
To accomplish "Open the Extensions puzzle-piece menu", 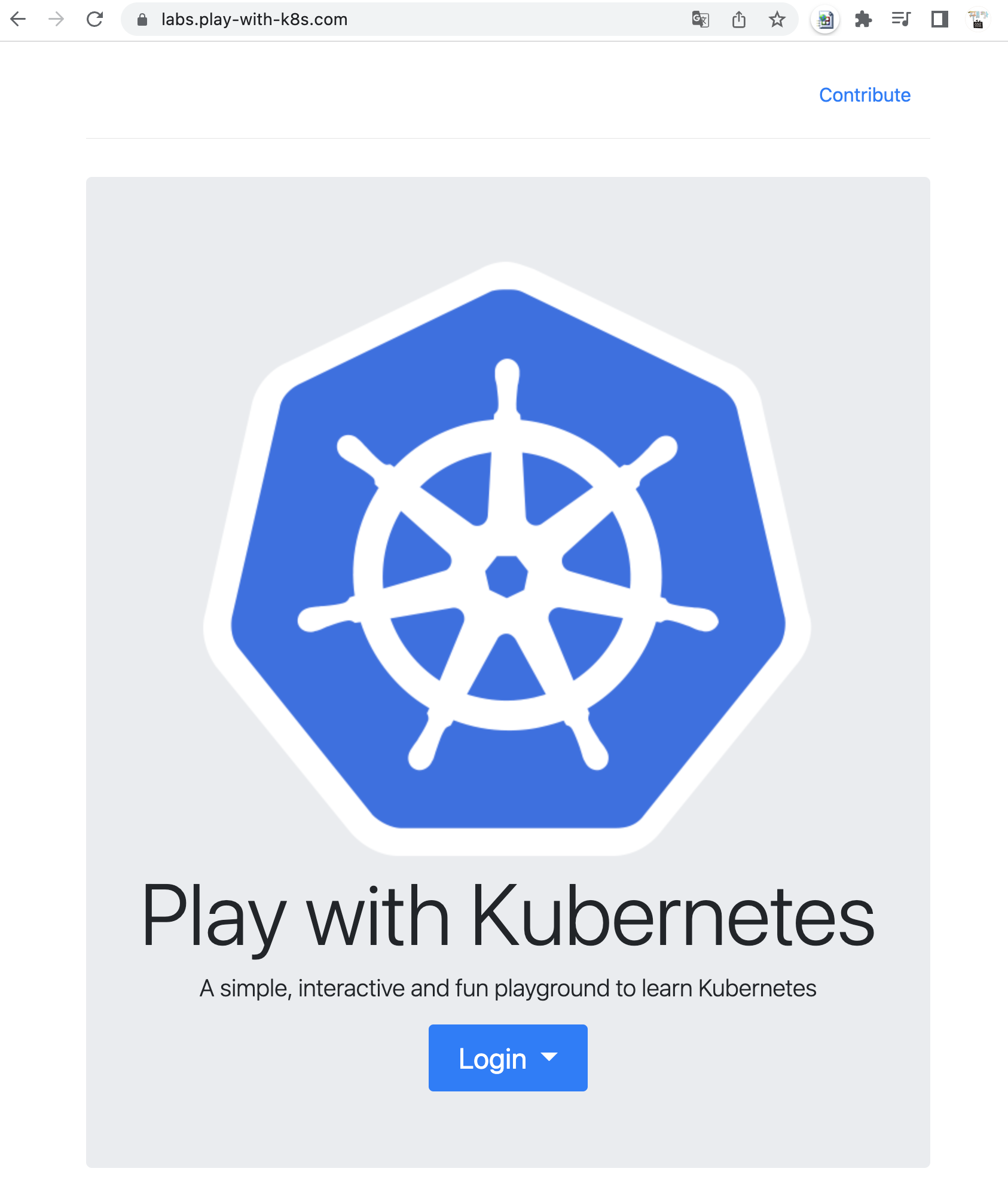I will coord(863,20).
